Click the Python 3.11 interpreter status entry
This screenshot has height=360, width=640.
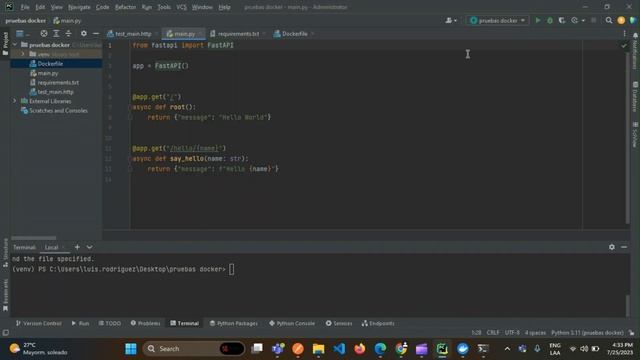pyautogui.click(x=587, y=333)
